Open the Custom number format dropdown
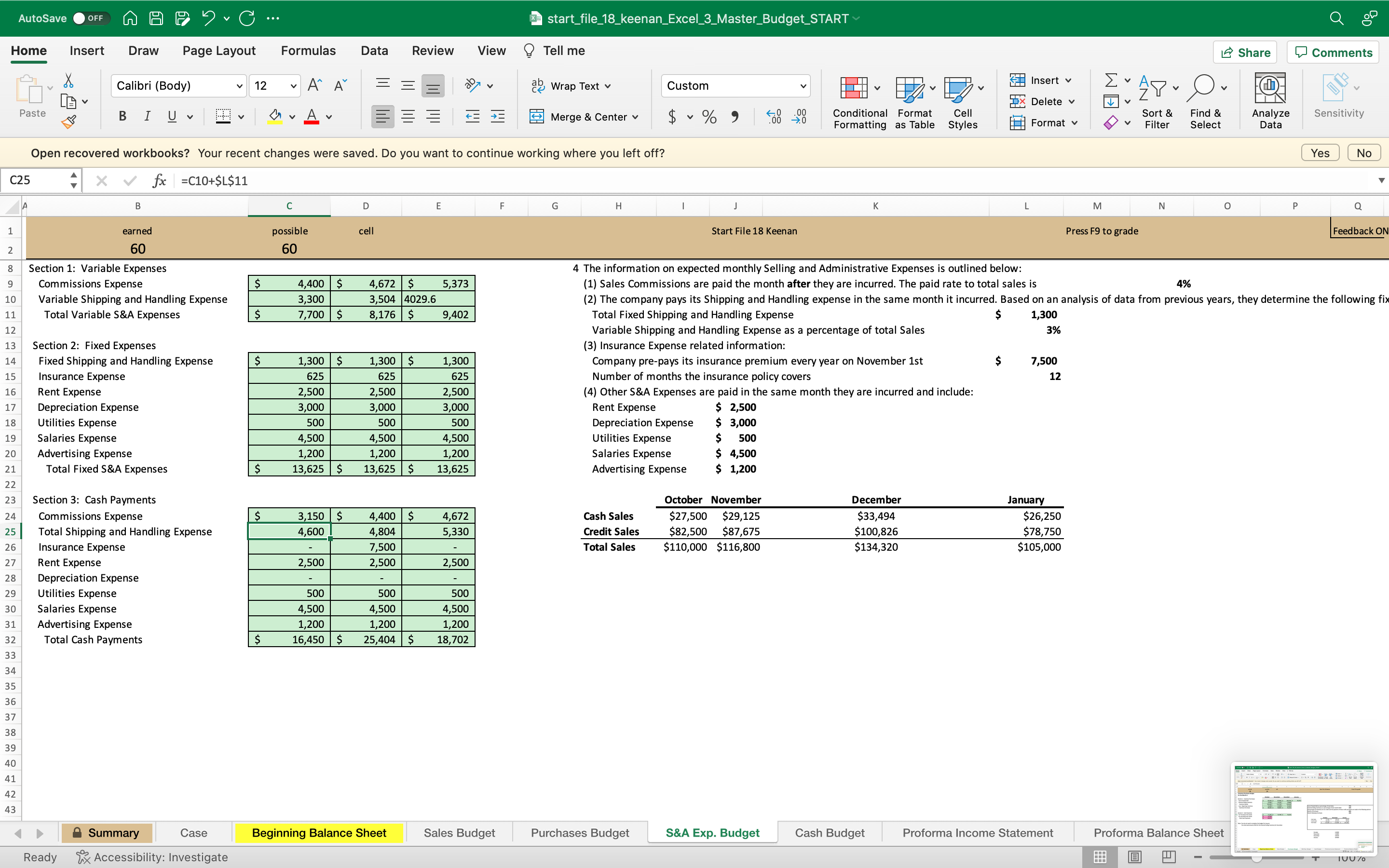 [803, 86]
